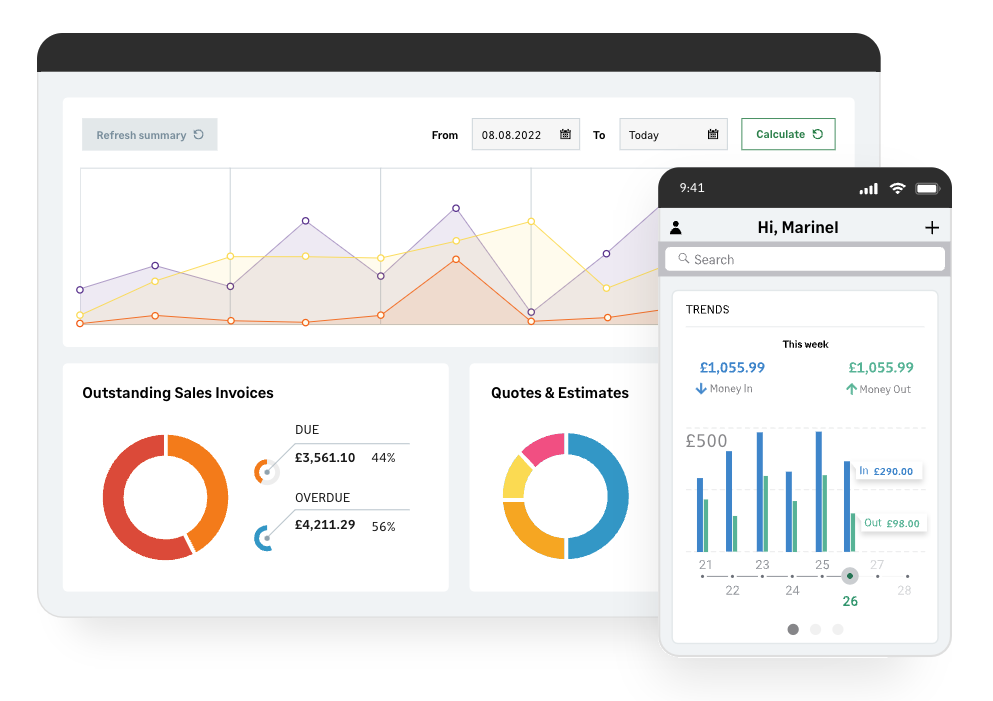
Task: Click the magnifier icon in Search box
Action: pyautogui.click(x=684, y=258)
